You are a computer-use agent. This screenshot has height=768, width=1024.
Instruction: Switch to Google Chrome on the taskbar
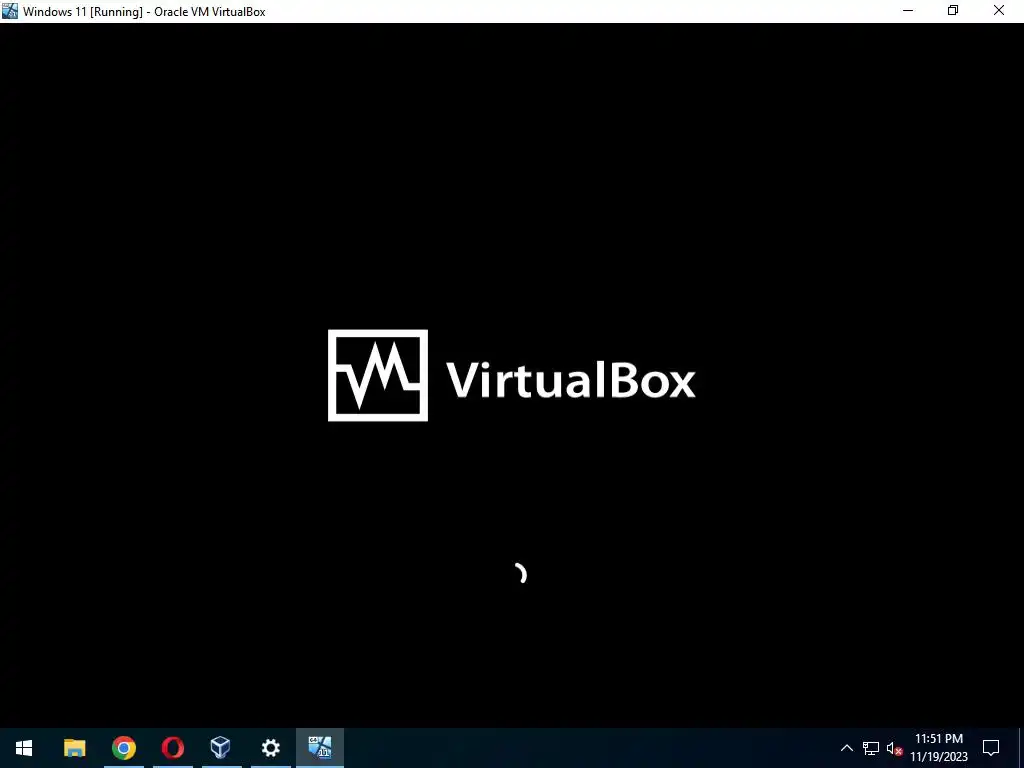click(x=123, y=748)
